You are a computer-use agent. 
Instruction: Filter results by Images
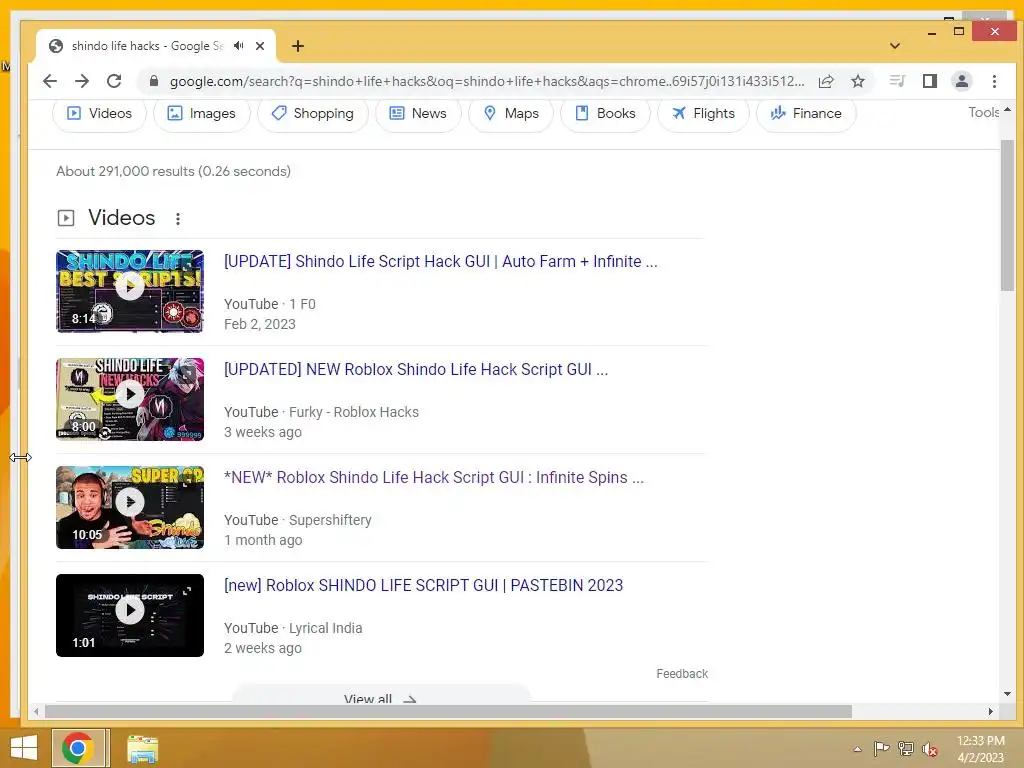coord(201,114)
